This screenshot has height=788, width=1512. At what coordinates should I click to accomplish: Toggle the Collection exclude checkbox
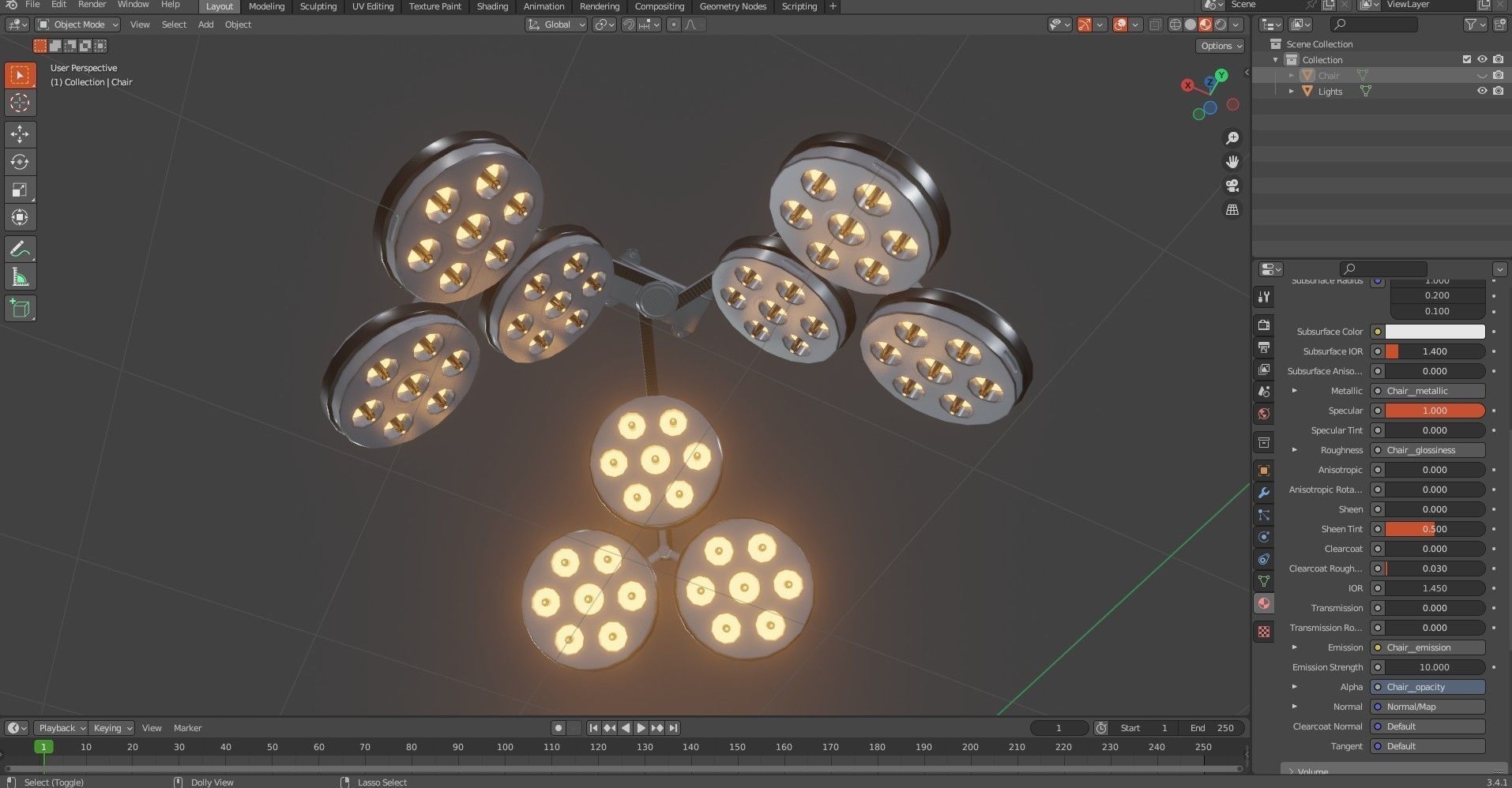point(1467,59)
